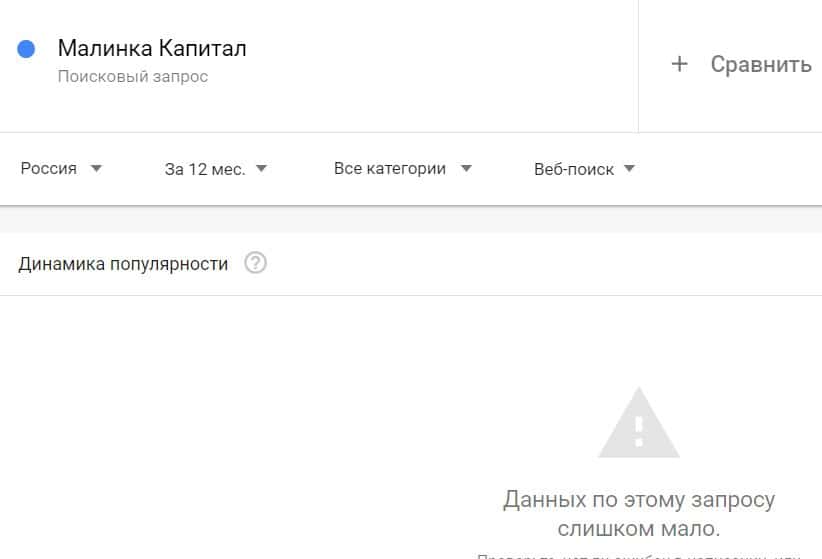Select the Веб-поиск search type dropdown
The width and height of the screenshot is (822, 559).
(x=584, y=169)
